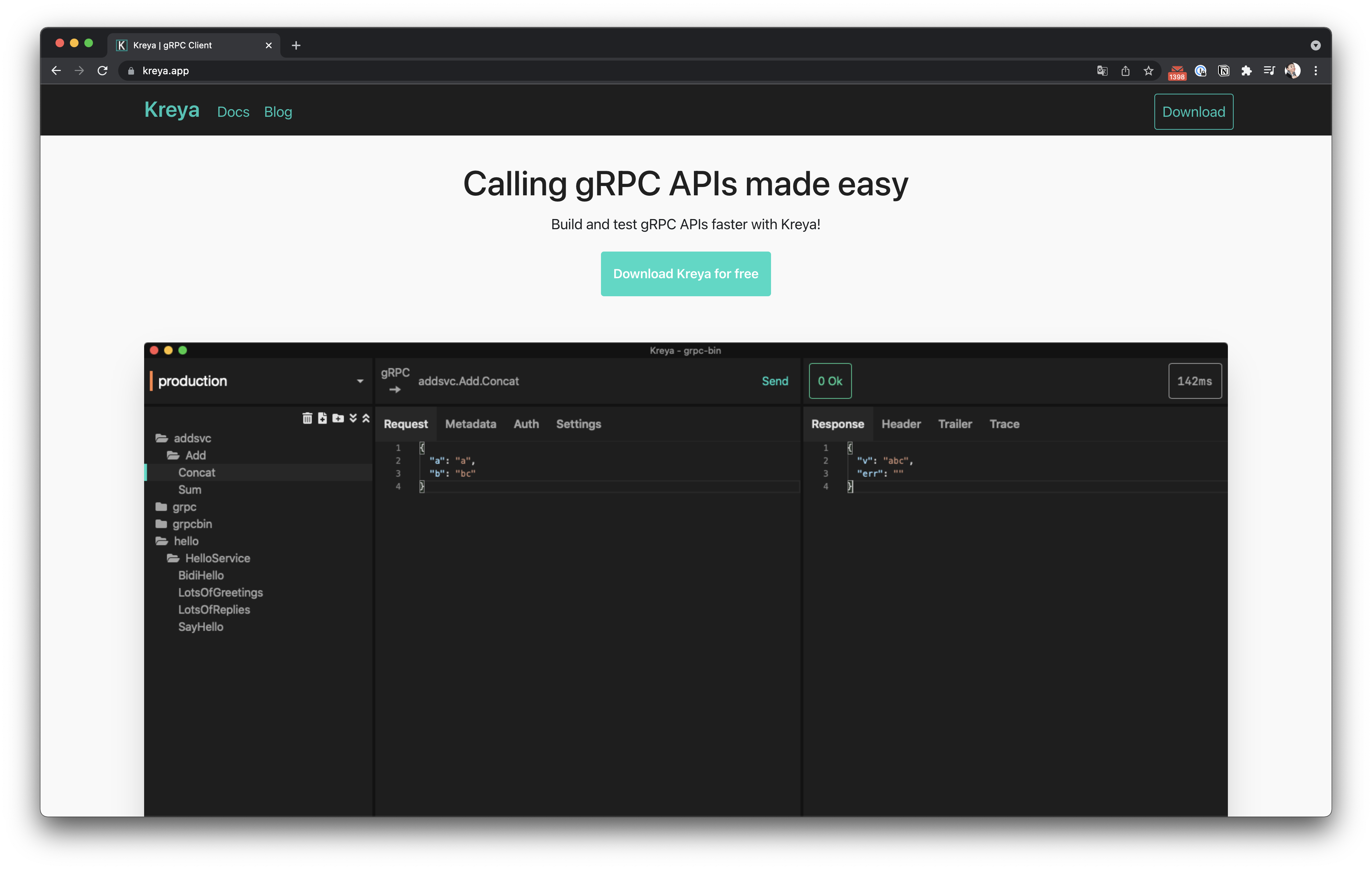Click the 0 Ok status badge

[x=830, y=381]
